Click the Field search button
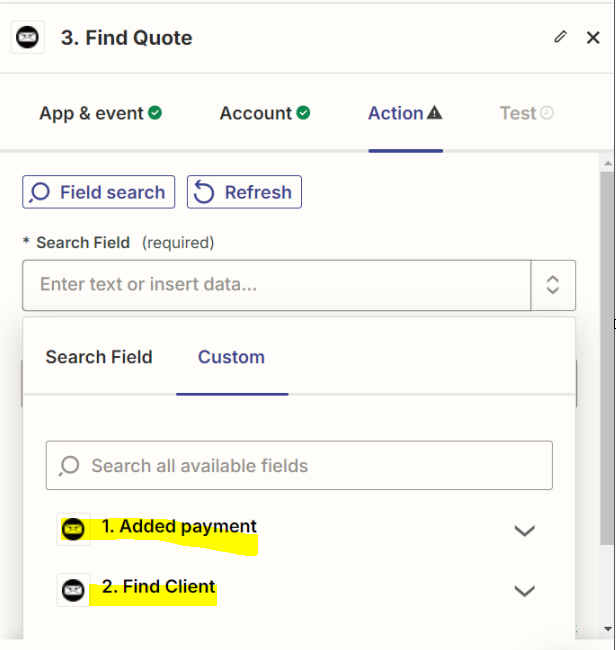616x650 pixels. (x=99, y=192)
